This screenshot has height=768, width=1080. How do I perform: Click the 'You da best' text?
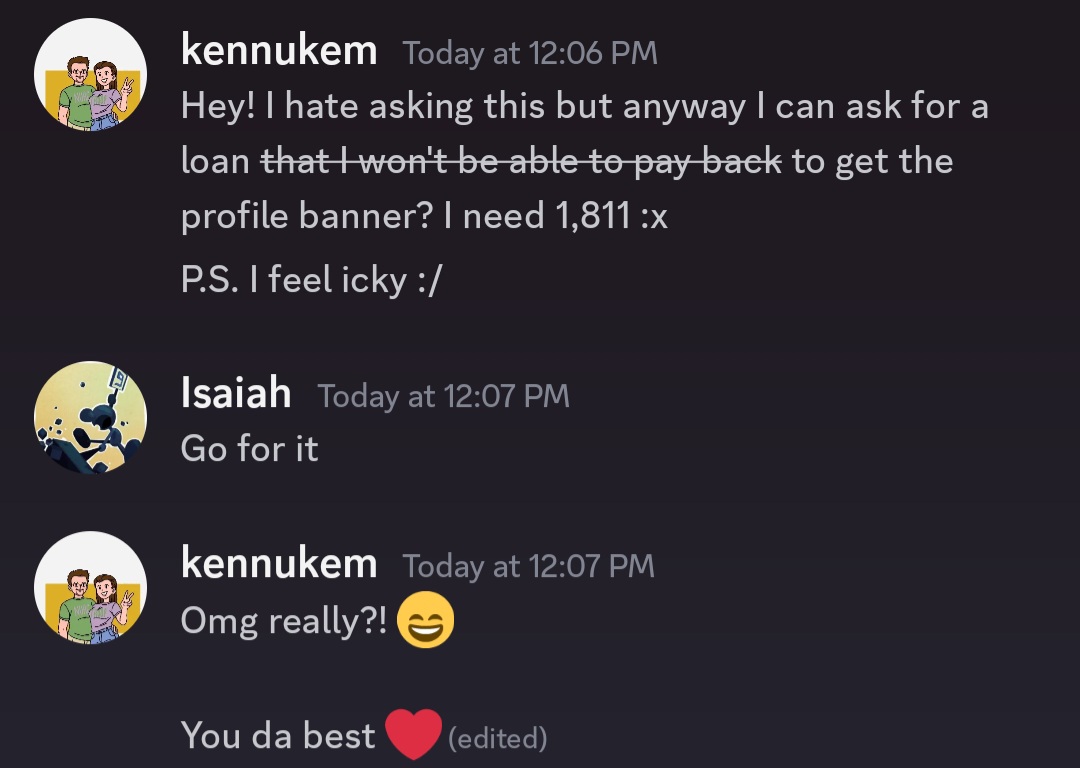[x=278, y=735]
